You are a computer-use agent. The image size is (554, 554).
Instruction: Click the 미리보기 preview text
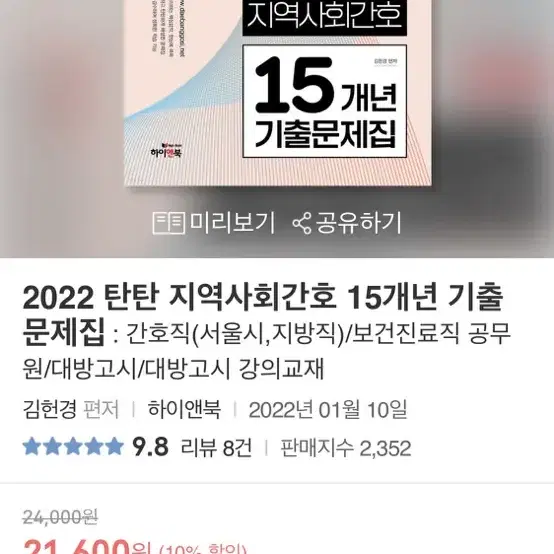click(232, 223)
